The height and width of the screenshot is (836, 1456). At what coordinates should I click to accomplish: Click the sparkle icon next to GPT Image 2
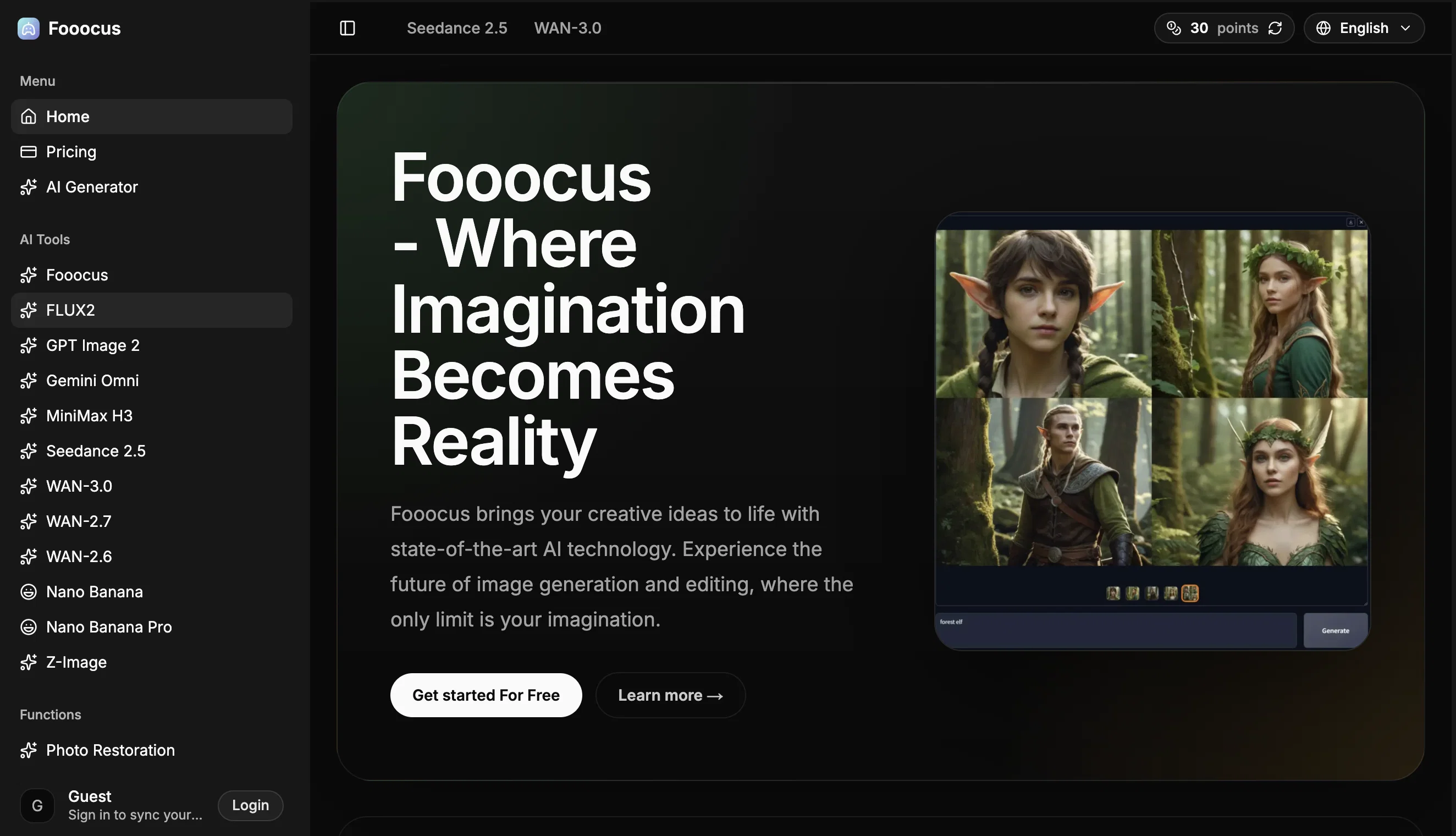[28, 345]
